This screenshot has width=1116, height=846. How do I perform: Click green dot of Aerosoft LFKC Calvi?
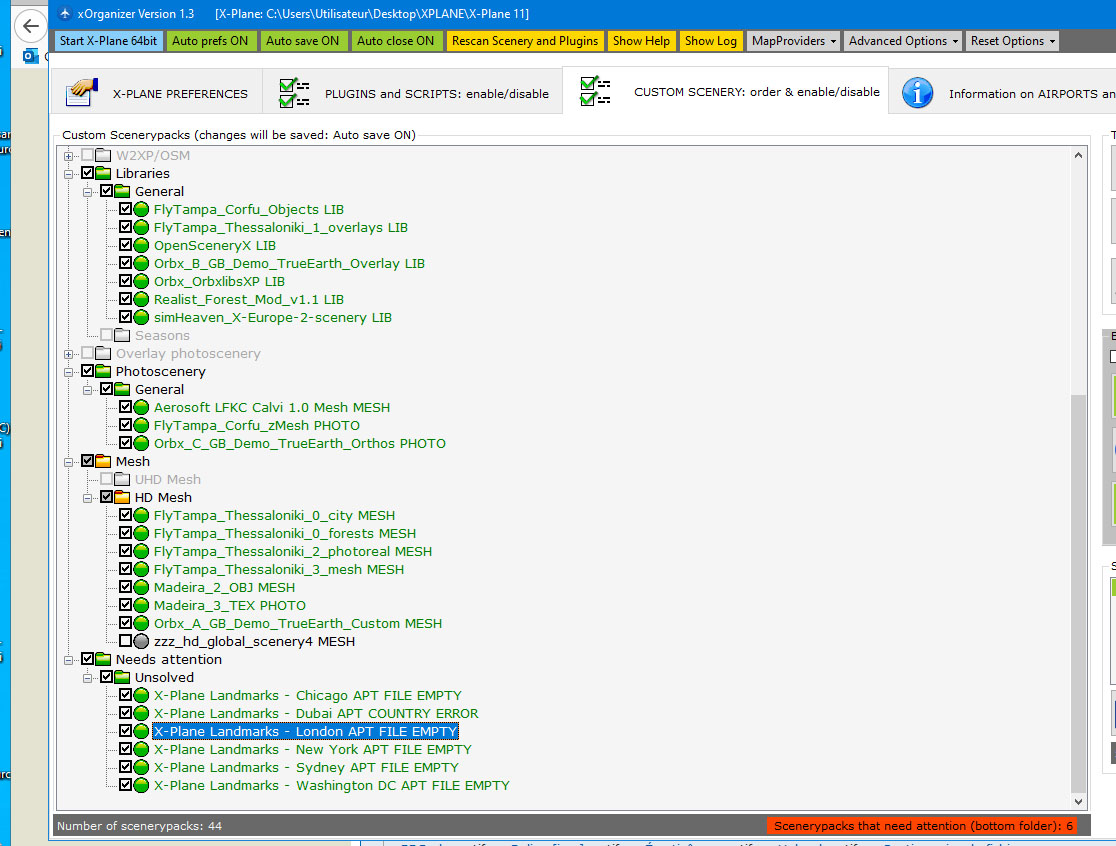tap(142, 408)
